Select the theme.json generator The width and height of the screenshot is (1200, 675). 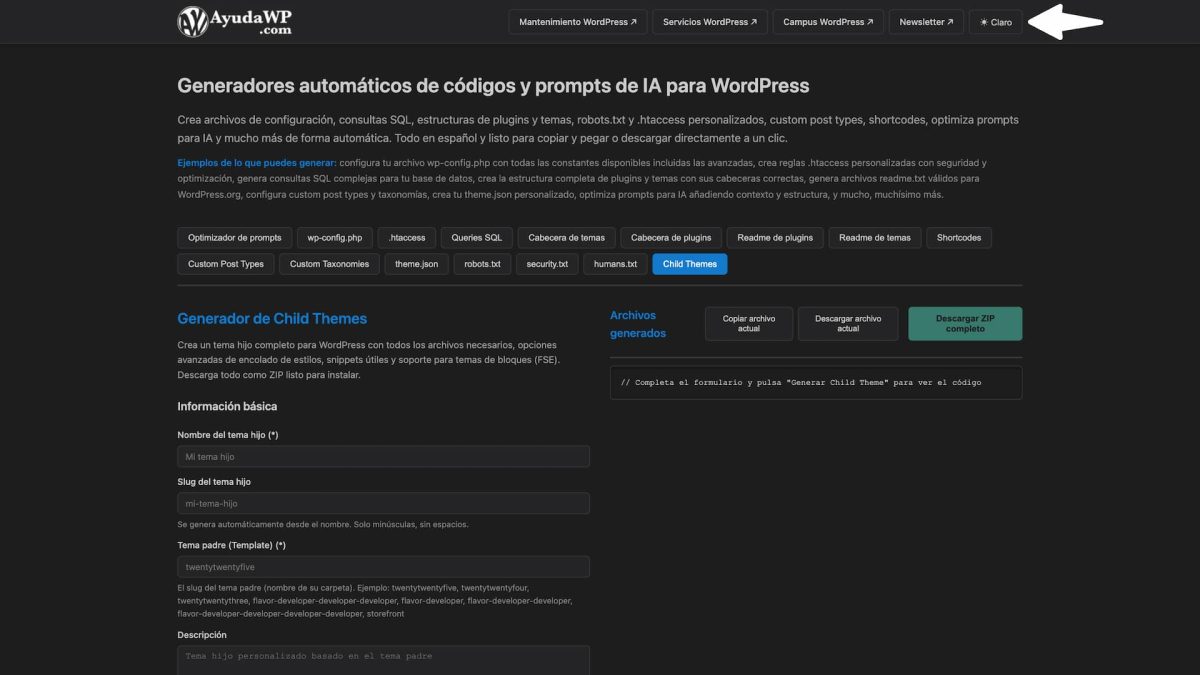416,264
